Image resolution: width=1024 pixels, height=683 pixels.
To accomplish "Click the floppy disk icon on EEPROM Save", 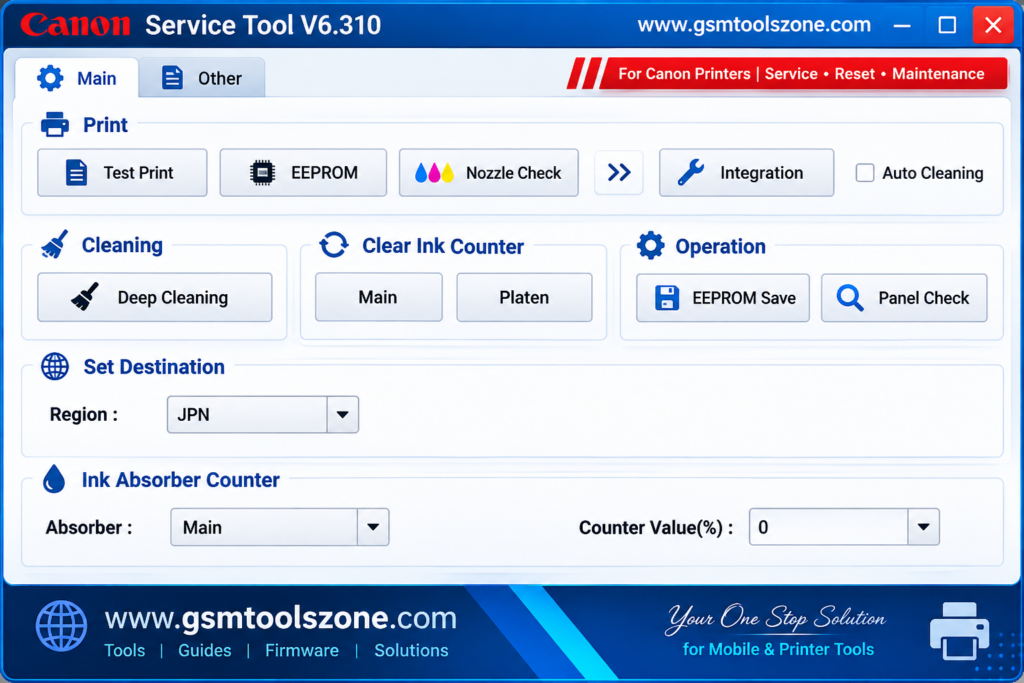I will pos(667,298).
